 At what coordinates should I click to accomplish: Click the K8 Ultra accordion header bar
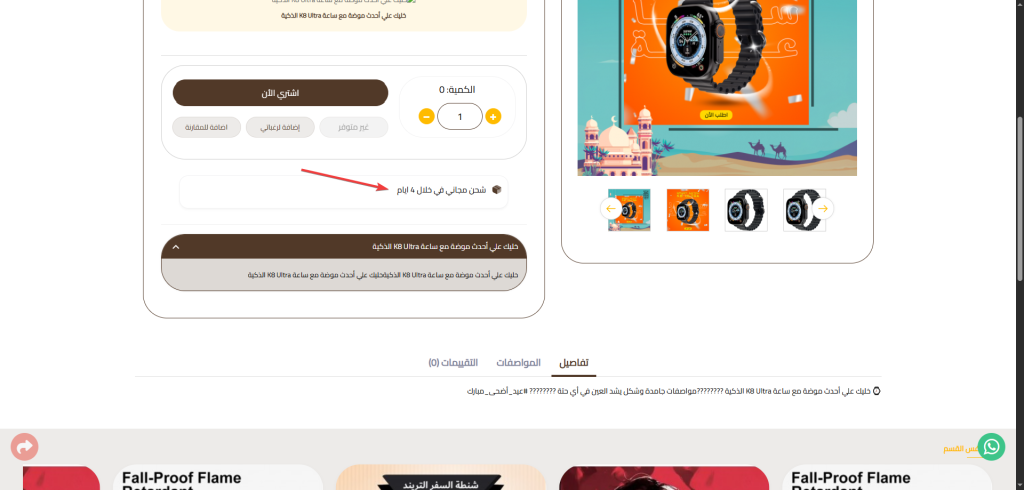point(344,246)
